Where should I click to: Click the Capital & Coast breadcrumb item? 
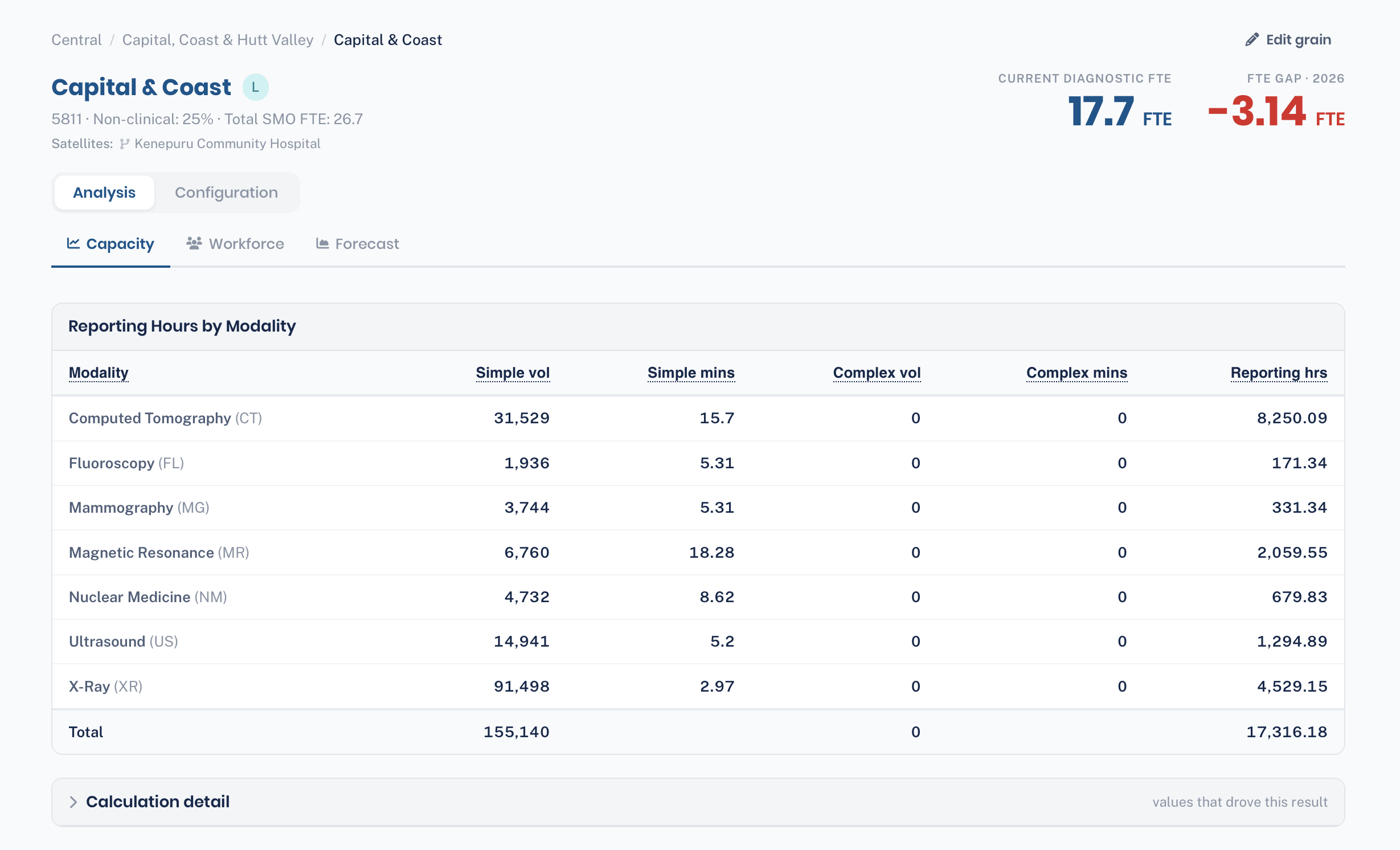tap(387, 40)
